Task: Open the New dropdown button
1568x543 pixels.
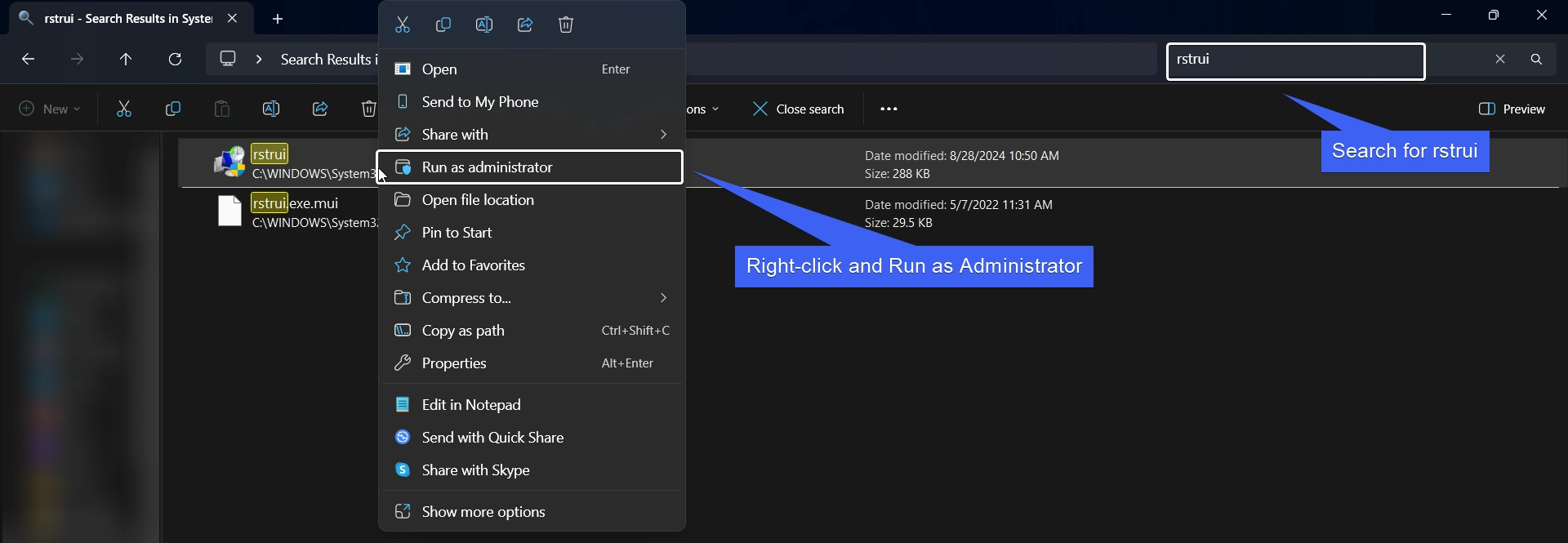Action: point(50,109)
